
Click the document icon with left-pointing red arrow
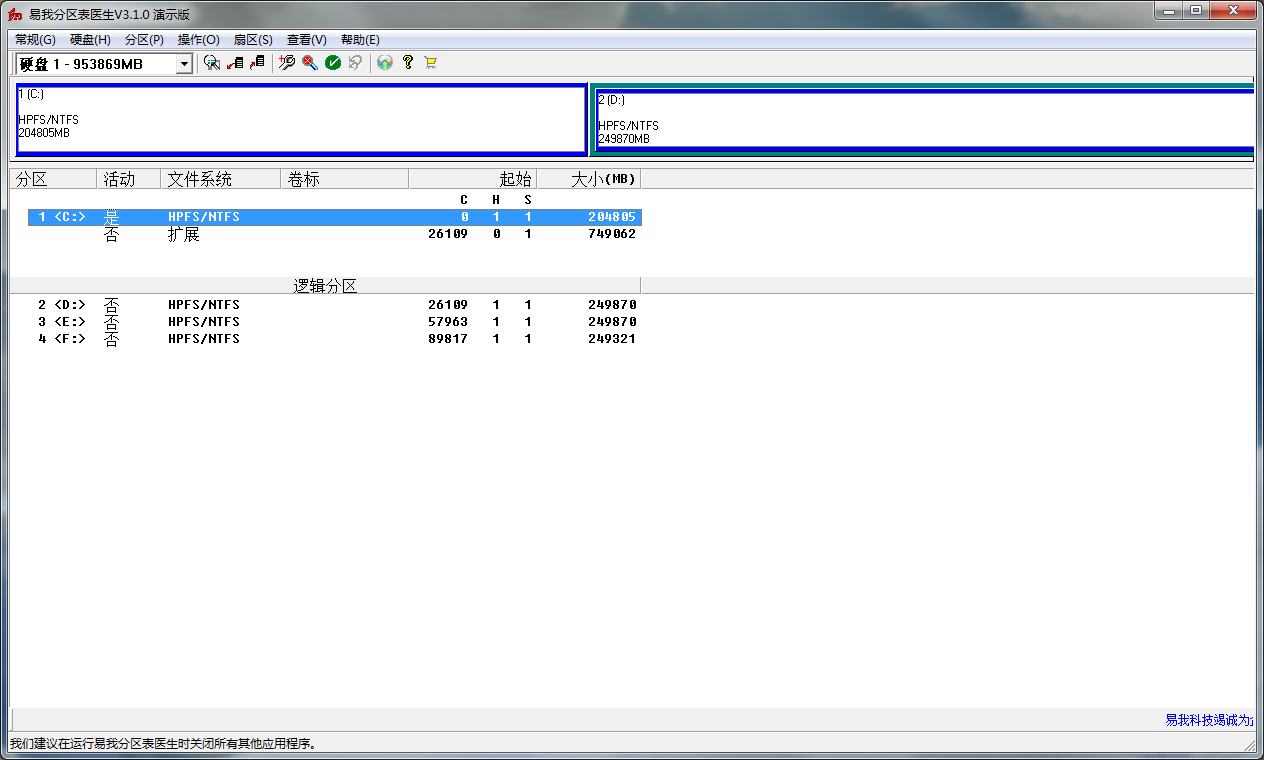coord(235,63)
